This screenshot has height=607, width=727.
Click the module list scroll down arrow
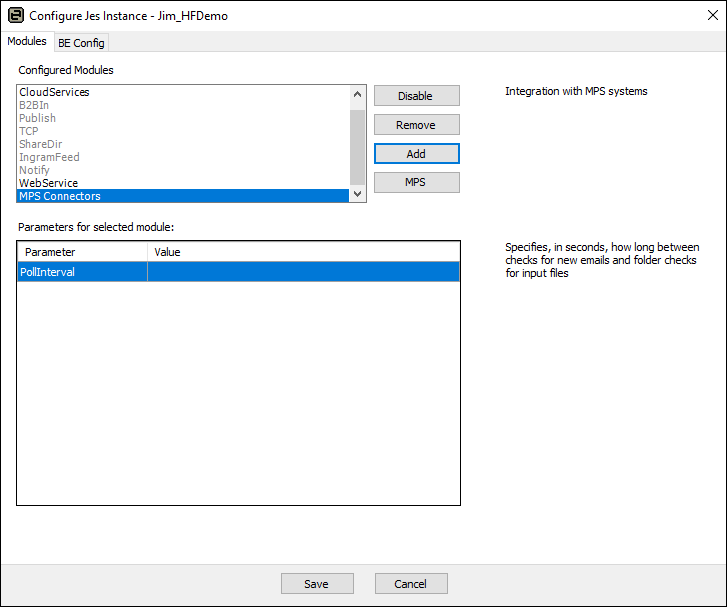tap(357, 194)
